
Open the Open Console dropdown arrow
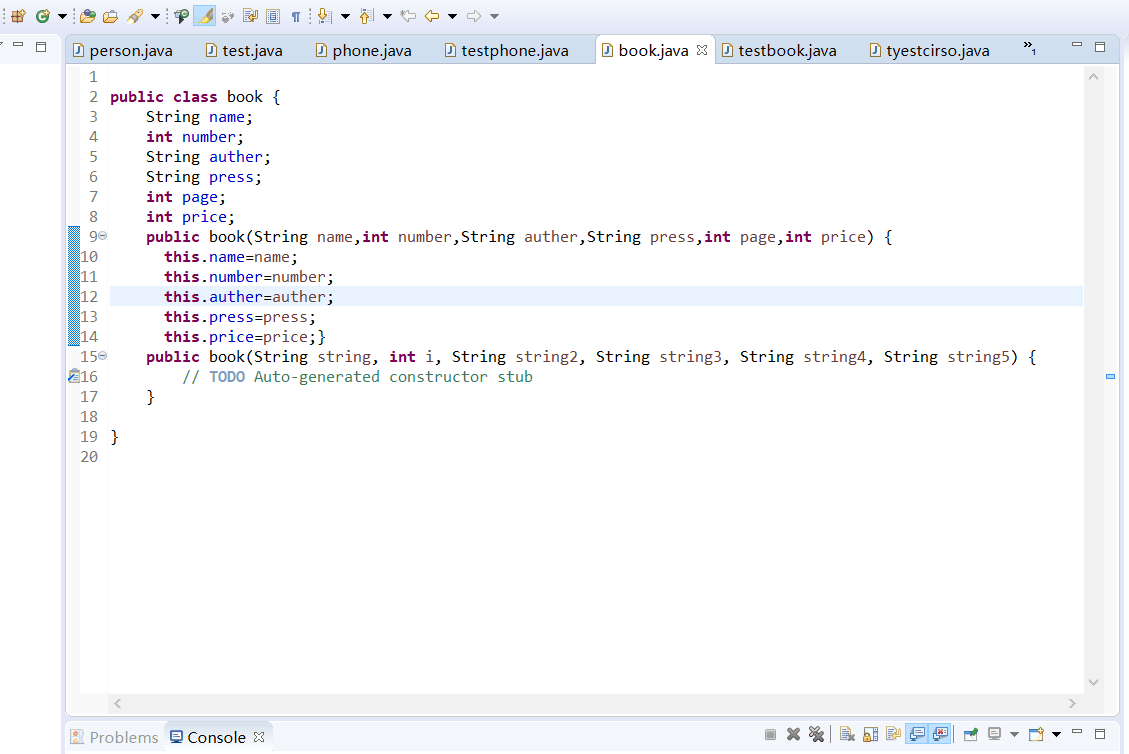point(1056,735)
